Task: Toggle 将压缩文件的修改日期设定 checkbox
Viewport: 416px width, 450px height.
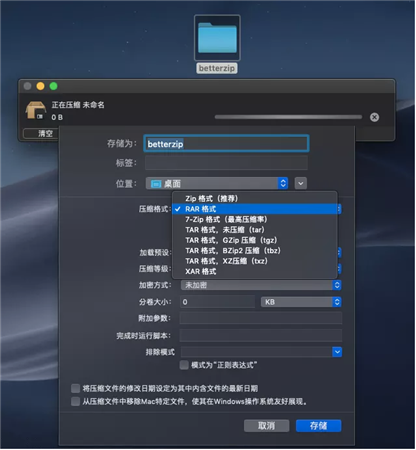Action: coord(75,388)
